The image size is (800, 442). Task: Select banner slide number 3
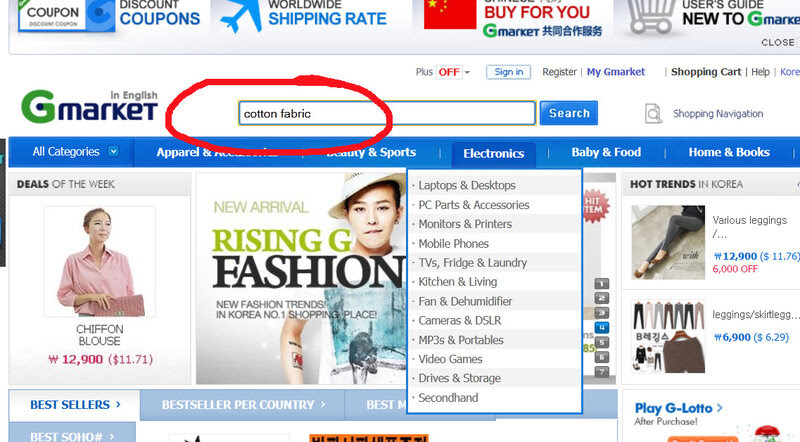(602, 313)
